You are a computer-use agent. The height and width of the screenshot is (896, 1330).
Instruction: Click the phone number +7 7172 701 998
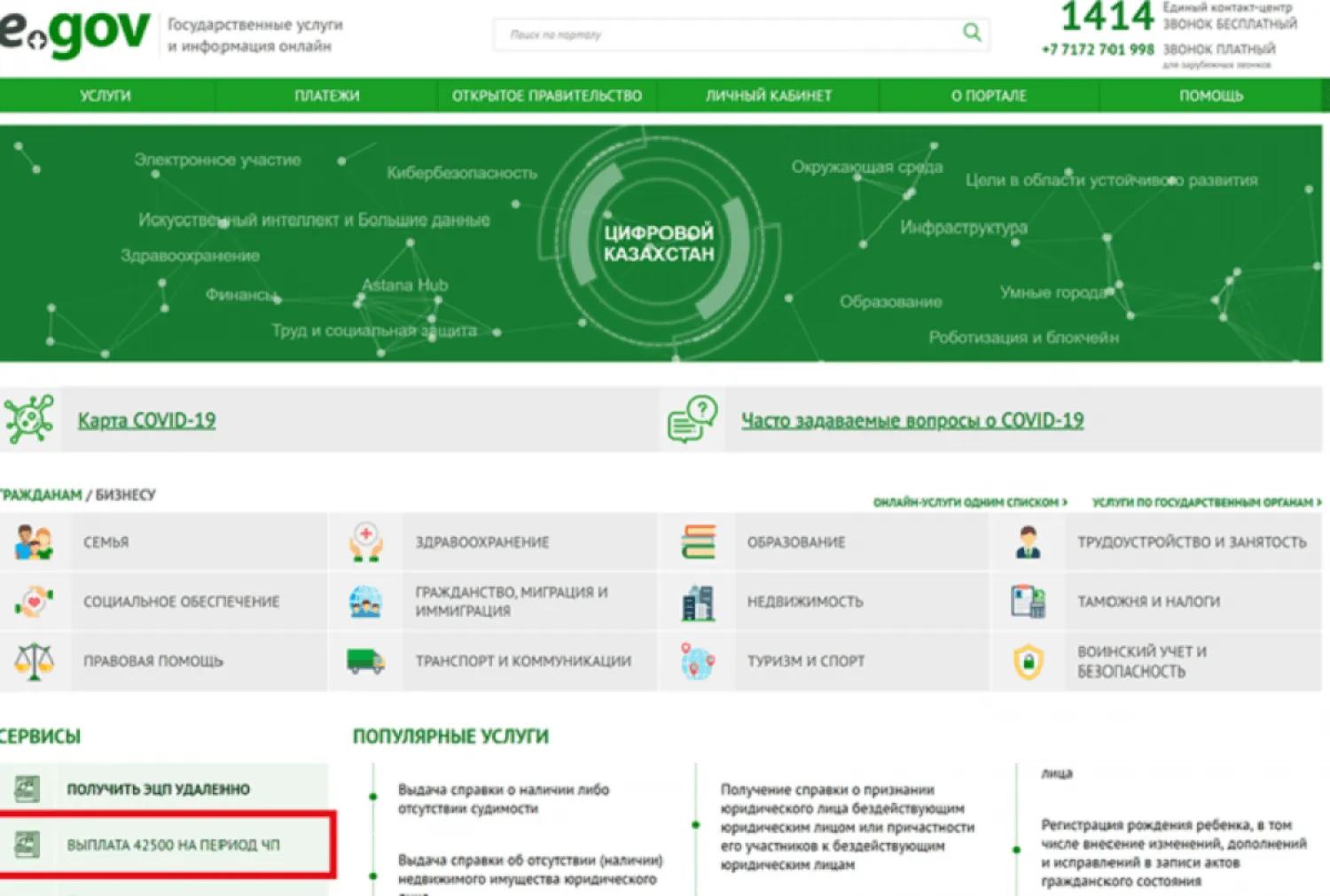pos(1098,50)
